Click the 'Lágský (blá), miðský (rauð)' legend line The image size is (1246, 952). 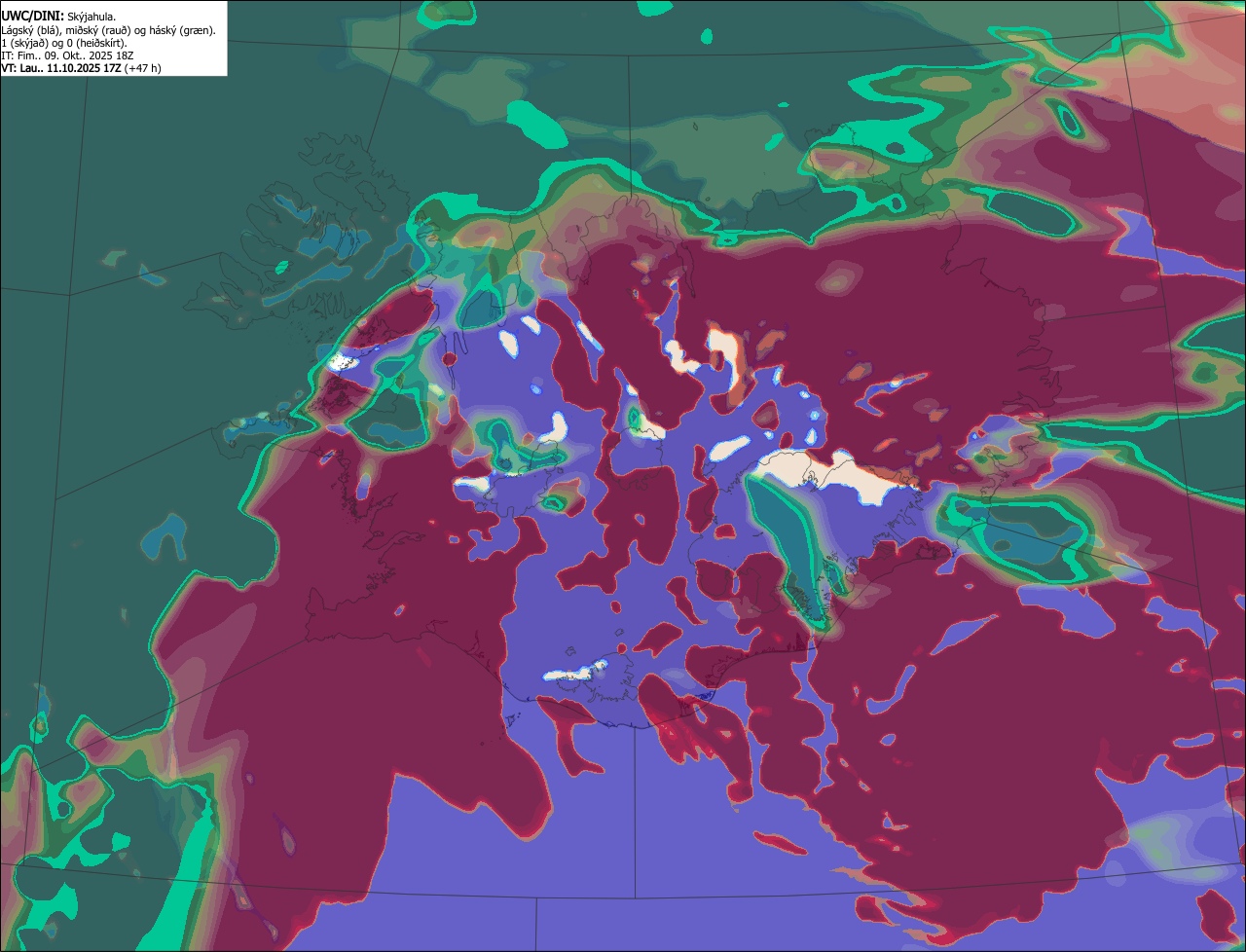[109, 30]
